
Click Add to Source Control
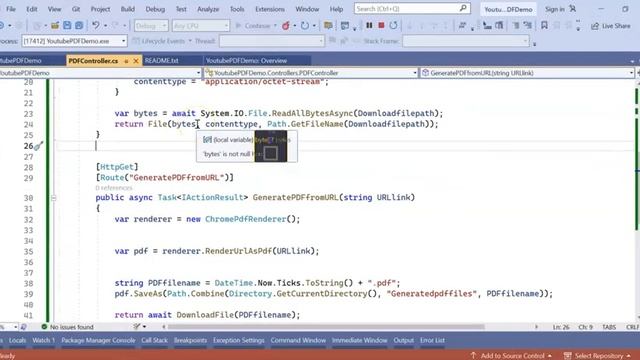[512, 356]
